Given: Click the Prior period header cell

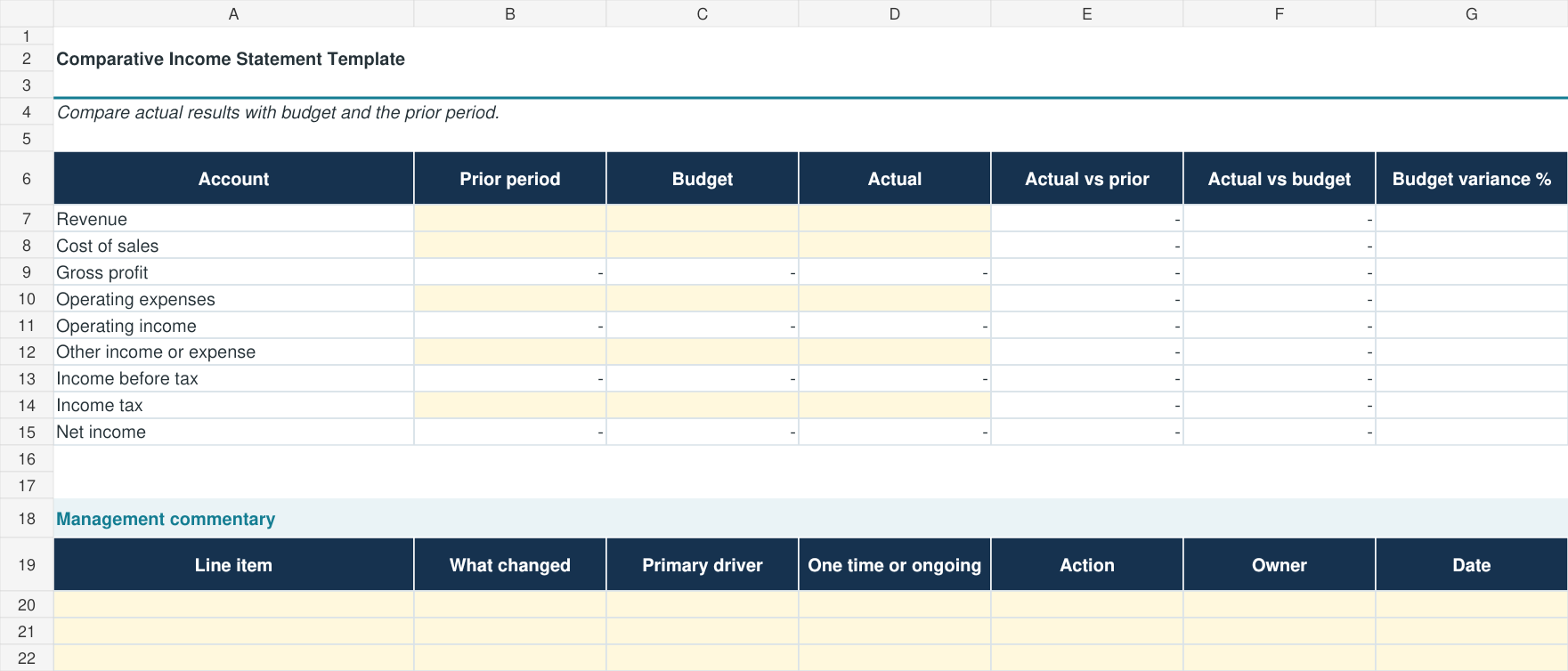Looking at the screenshot, I should coord(510,179).
